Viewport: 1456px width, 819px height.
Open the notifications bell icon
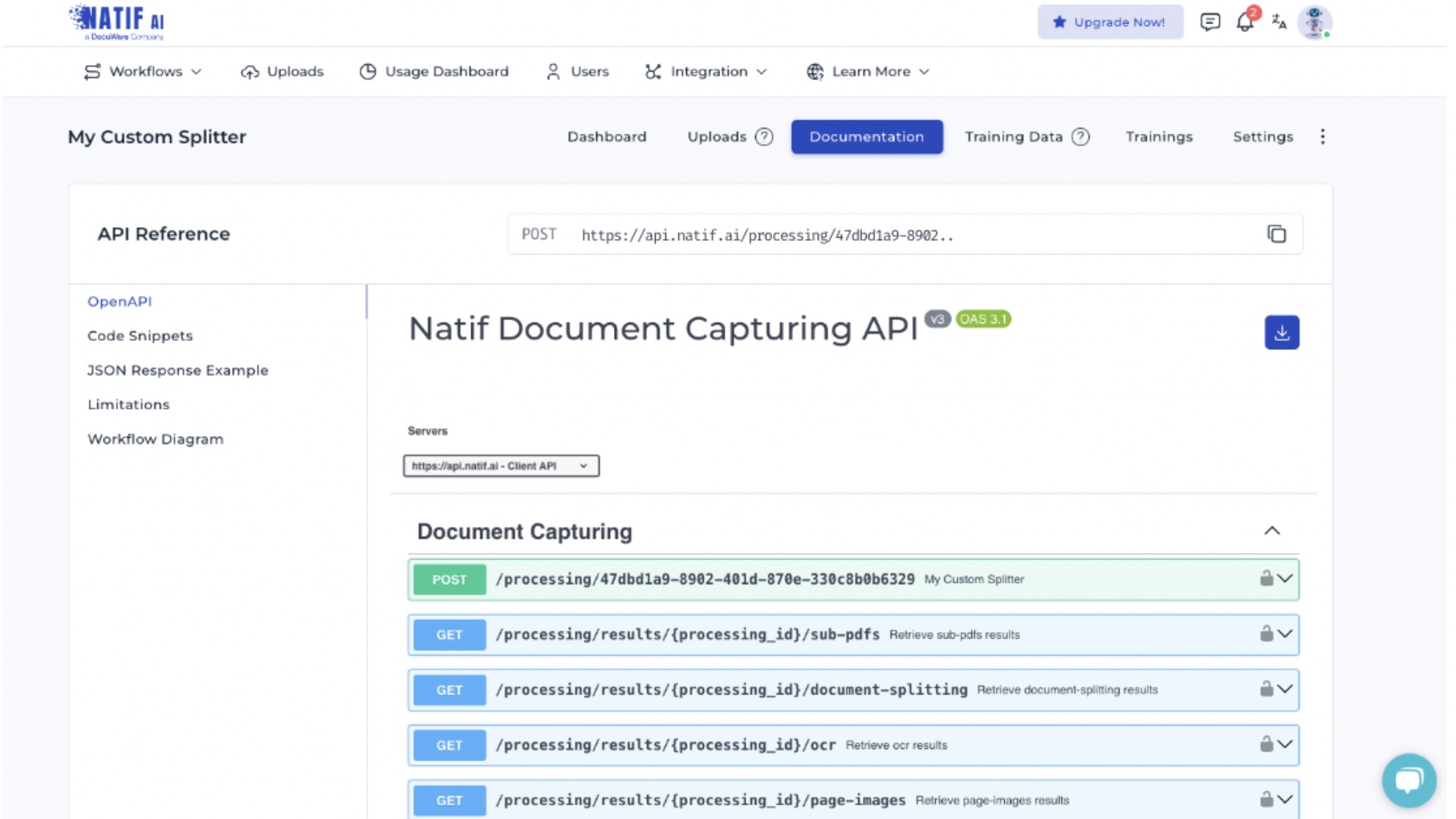(1244, 22)
